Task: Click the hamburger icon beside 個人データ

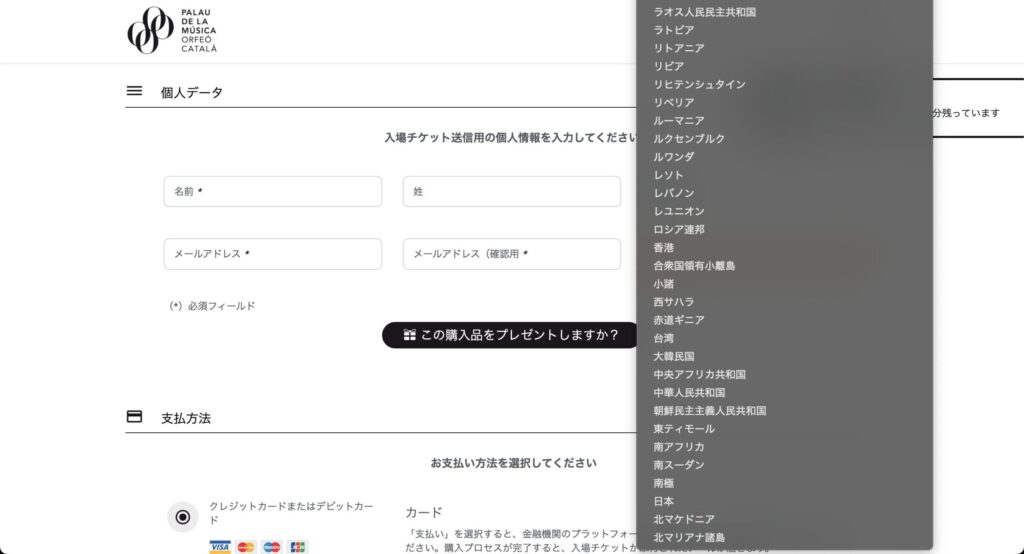Action: [134, 91]
